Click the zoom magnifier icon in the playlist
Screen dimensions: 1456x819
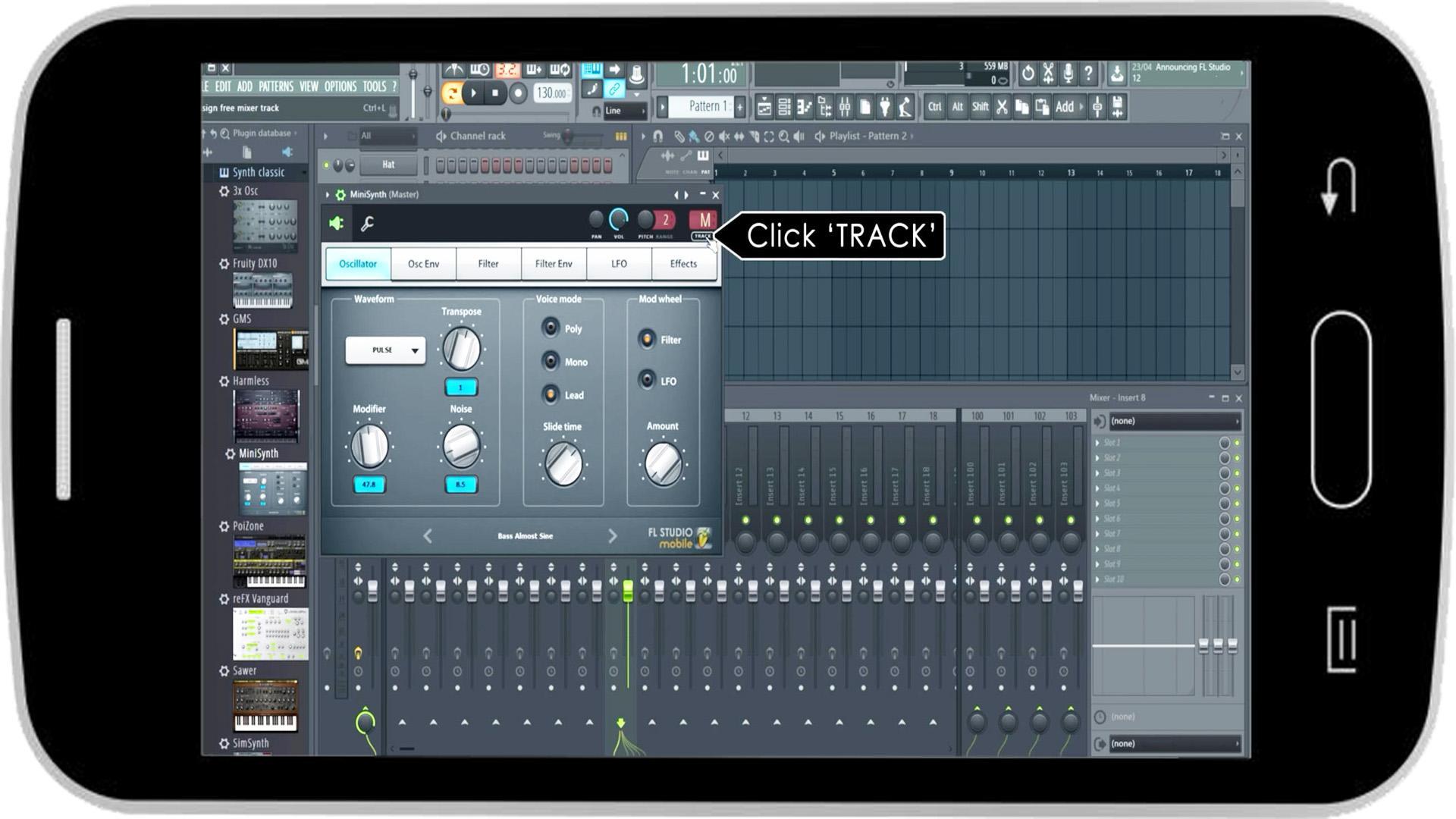pos(785,136)
